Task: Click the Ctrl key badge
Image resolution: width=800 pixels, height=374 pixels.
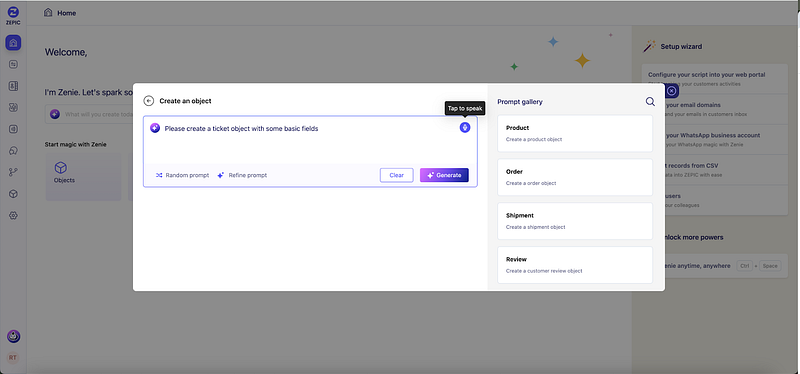Action: click(744, 266)
